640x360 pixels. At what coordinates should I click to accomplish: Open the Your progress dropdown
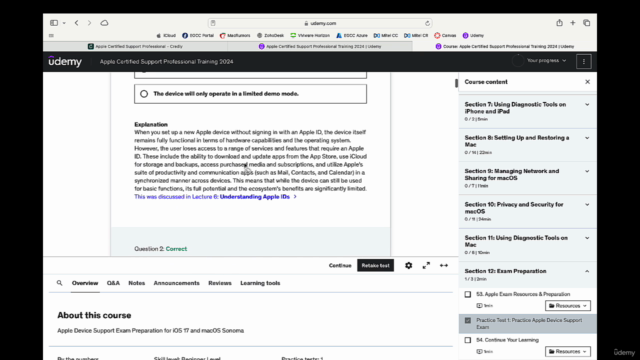(547, 61)
